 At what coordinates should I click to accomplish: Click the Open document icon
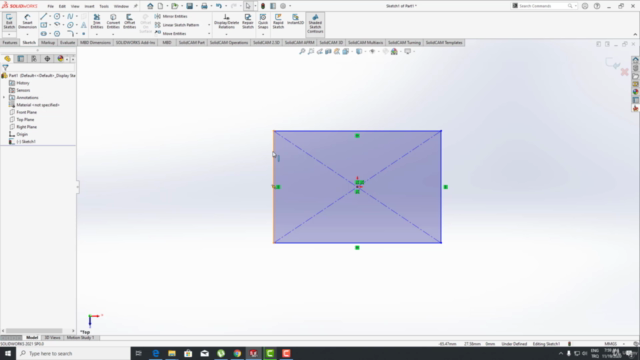coord(174,6)
